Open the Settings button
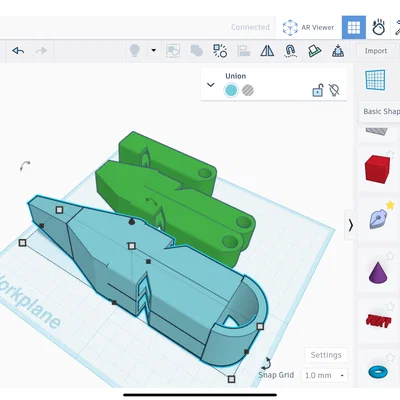This screenshot has width=400, height=400. pyautogui.click(x=326, y=355)
